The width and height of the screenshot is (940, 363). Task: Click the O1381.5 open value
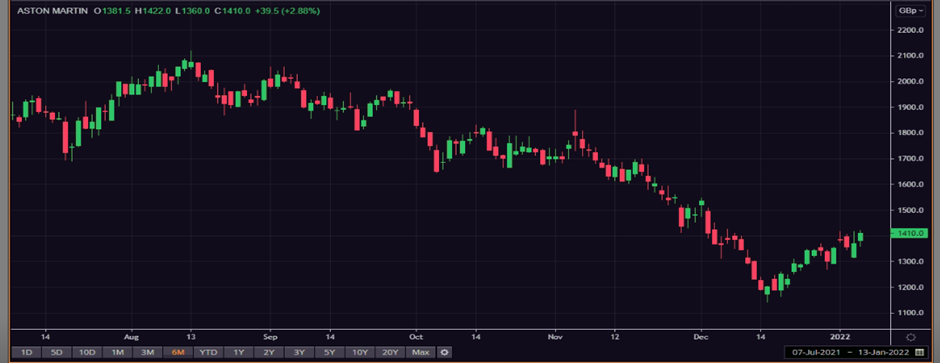point(112,11)
